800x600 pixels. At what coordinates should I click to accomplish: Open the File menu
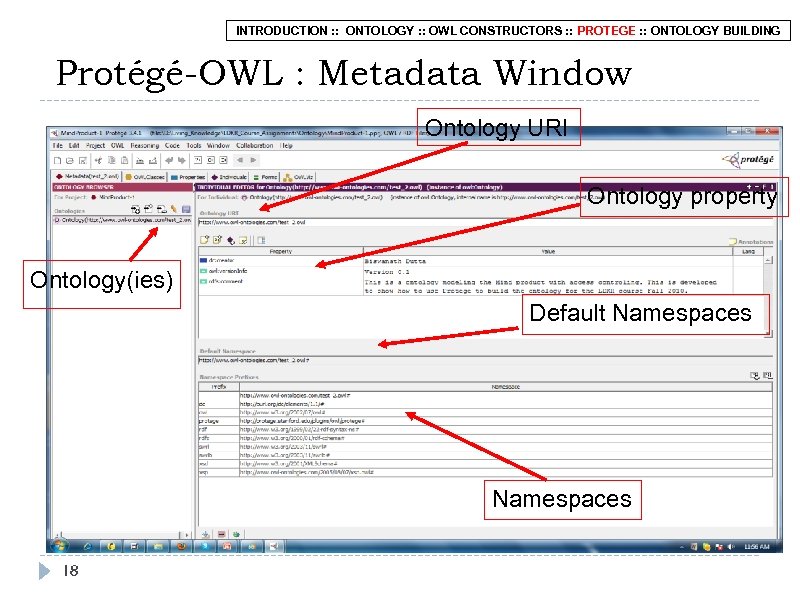coord(57,145)
